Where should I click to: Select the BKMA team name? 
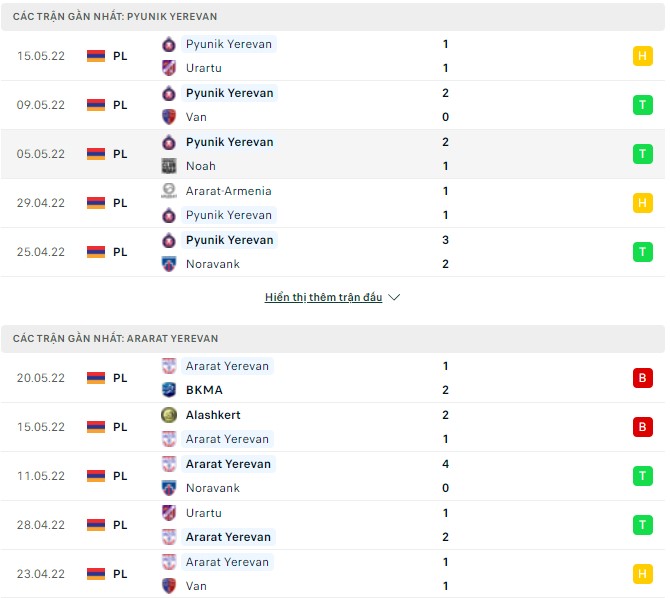(204, 390)
